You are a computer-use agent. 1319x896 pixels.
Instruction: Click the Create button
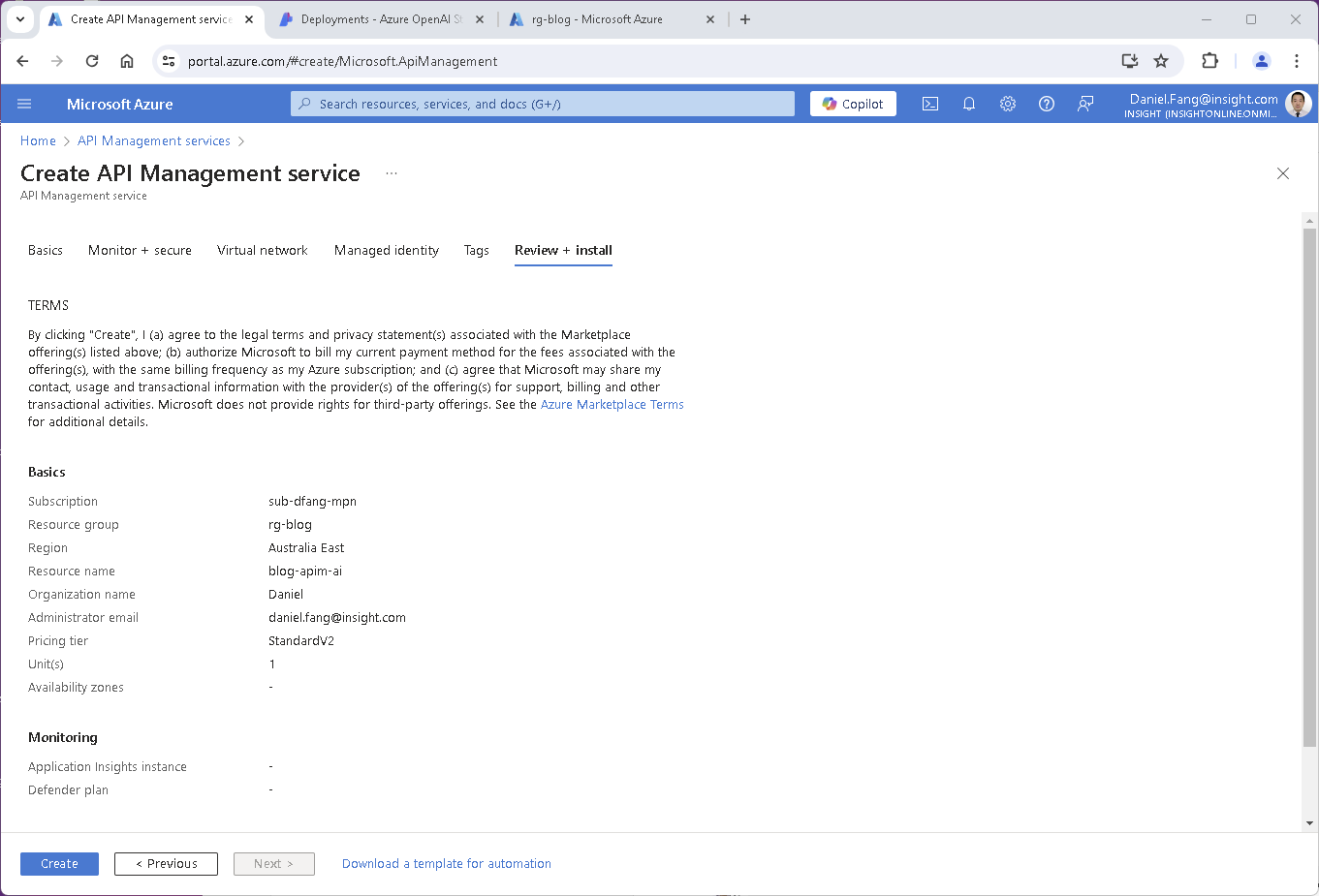pos(59,864)
